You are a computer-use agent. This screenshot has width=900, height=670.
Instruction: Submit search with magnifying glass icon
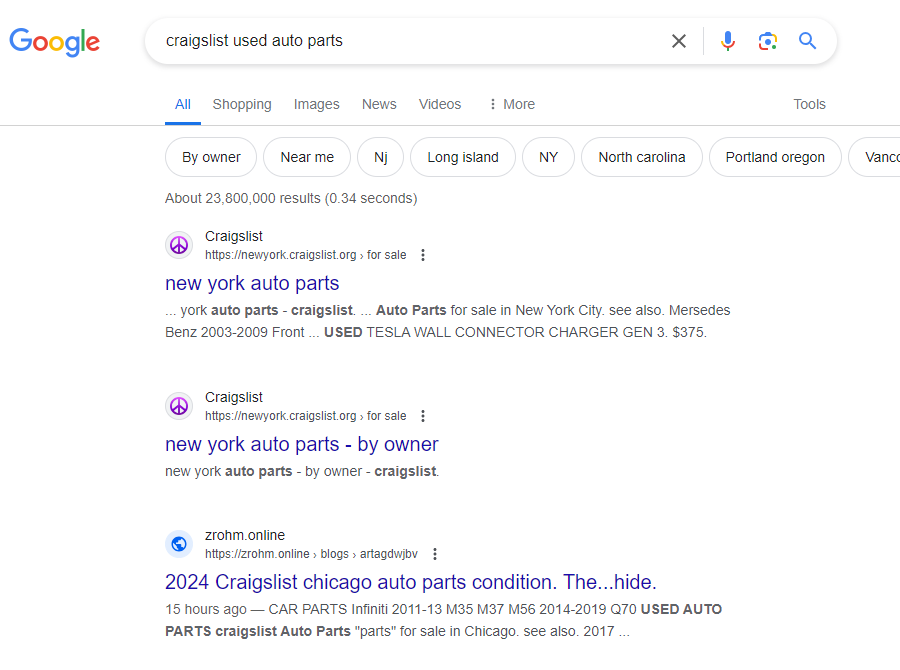point(807,41)
